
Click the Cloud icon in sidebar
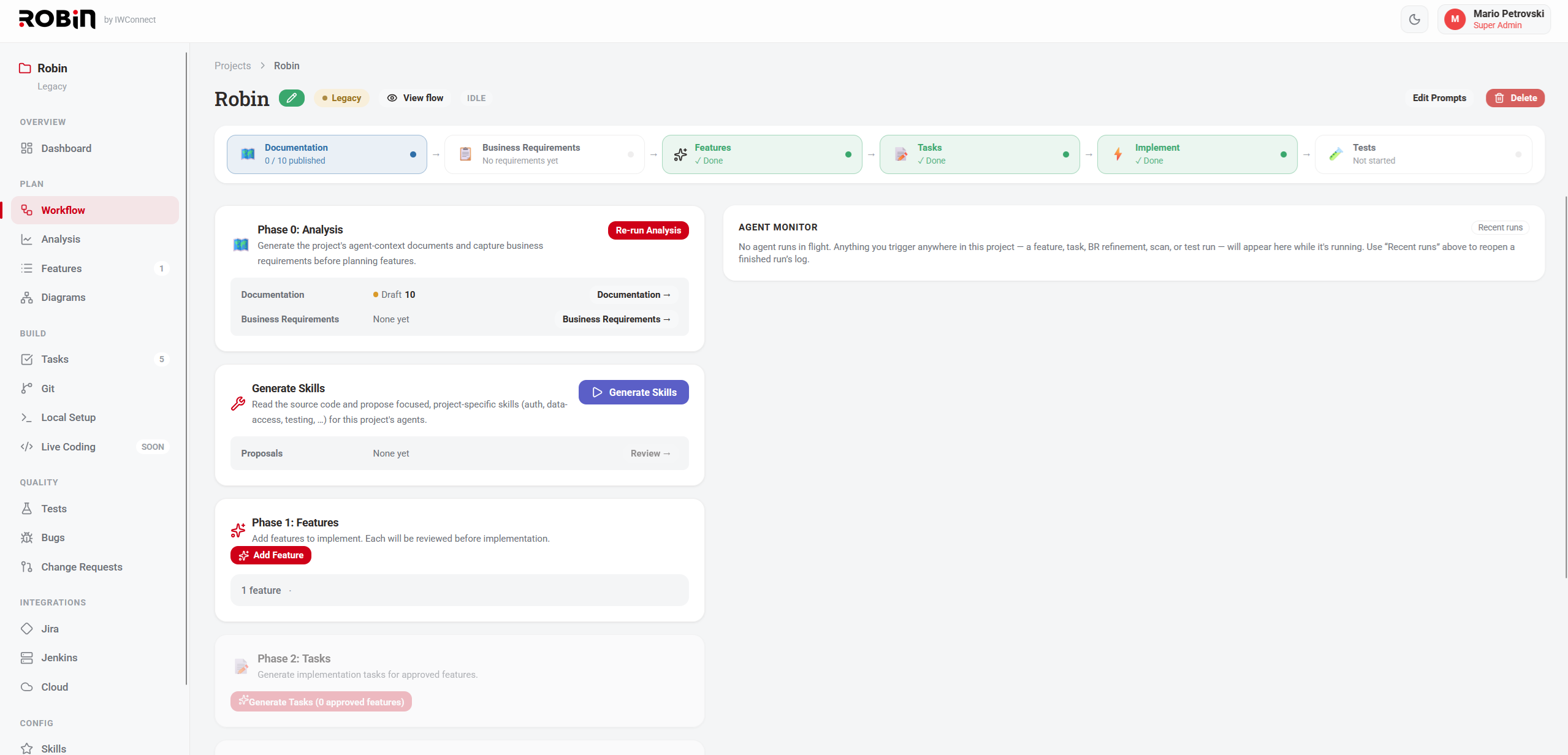(26, 687)
